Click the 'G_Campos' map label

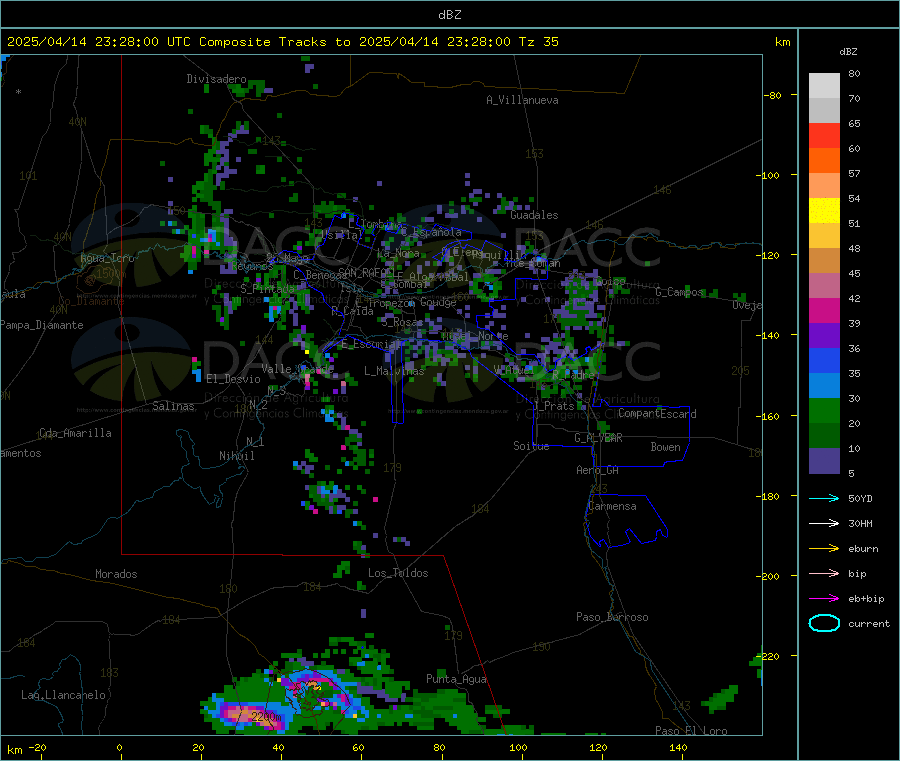pyautogui.click(x=679, y=292)
